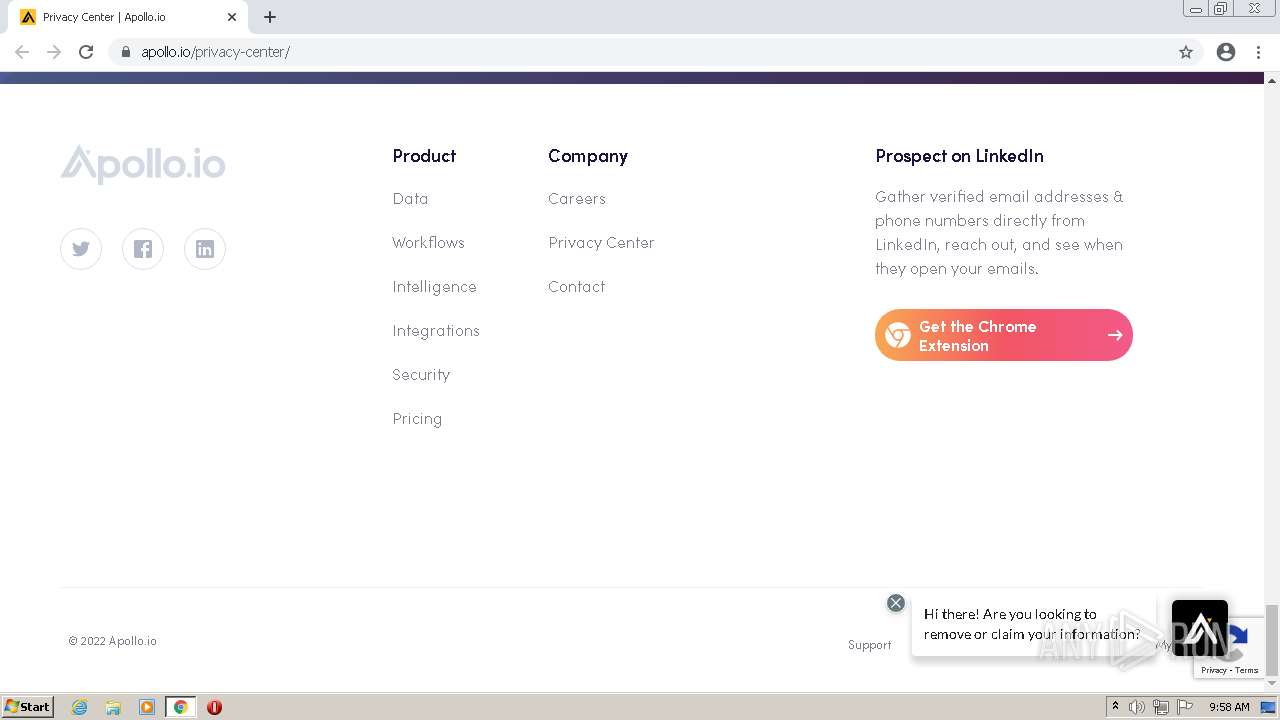
Task: Launch Internet Explorer from the taskbar
Action: pyautogui.click(x=80, y=707)
